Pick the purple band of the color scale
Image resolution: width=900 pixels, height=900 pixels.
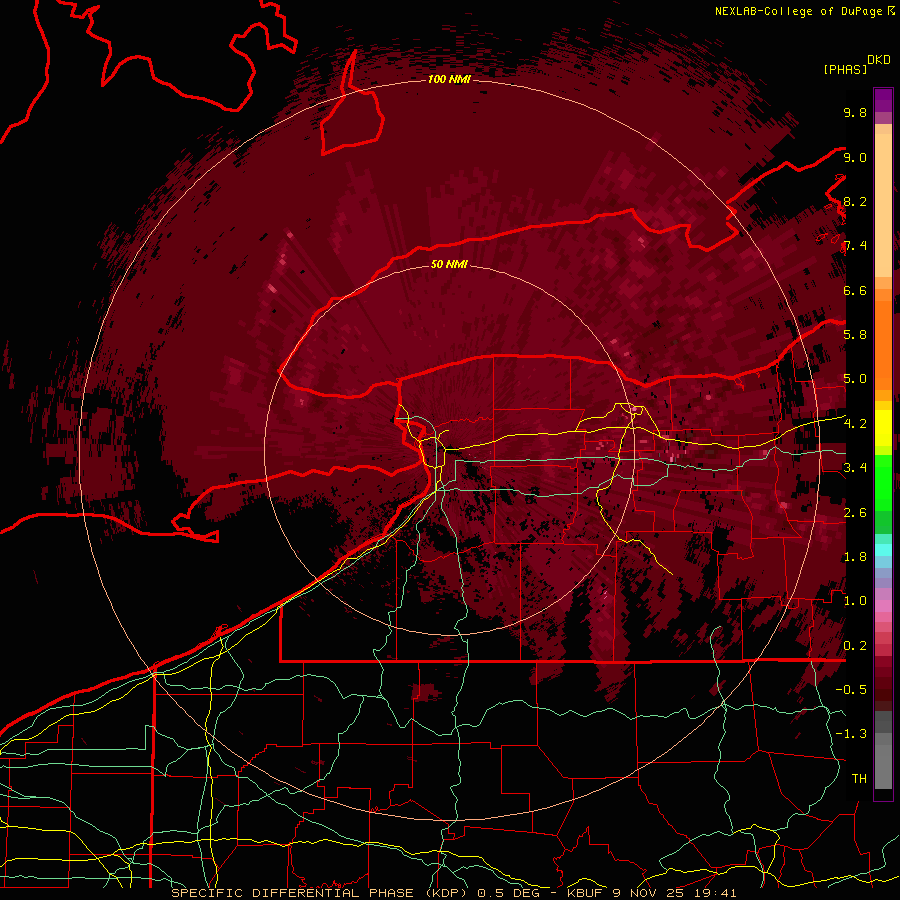(883, 100)
